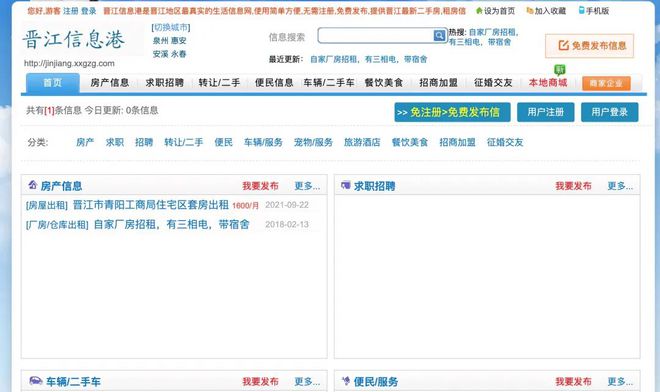The height and width of the screenshot is (392, 660).
Task: Open the 首页 navigation tab
Action: click(53, 83)
